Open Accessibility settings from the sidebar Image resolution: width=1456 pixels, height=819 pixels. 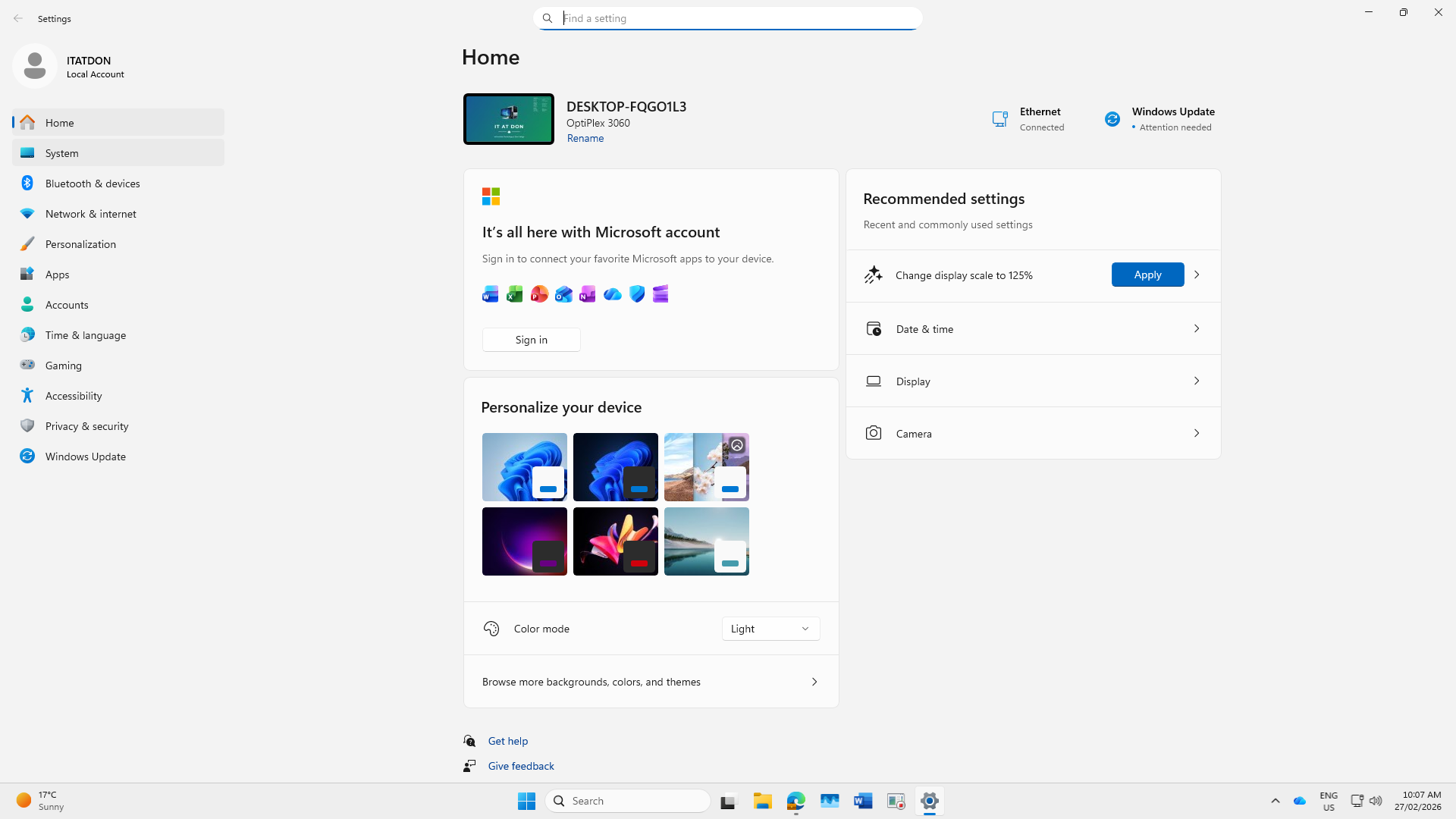tap(74, 396)
